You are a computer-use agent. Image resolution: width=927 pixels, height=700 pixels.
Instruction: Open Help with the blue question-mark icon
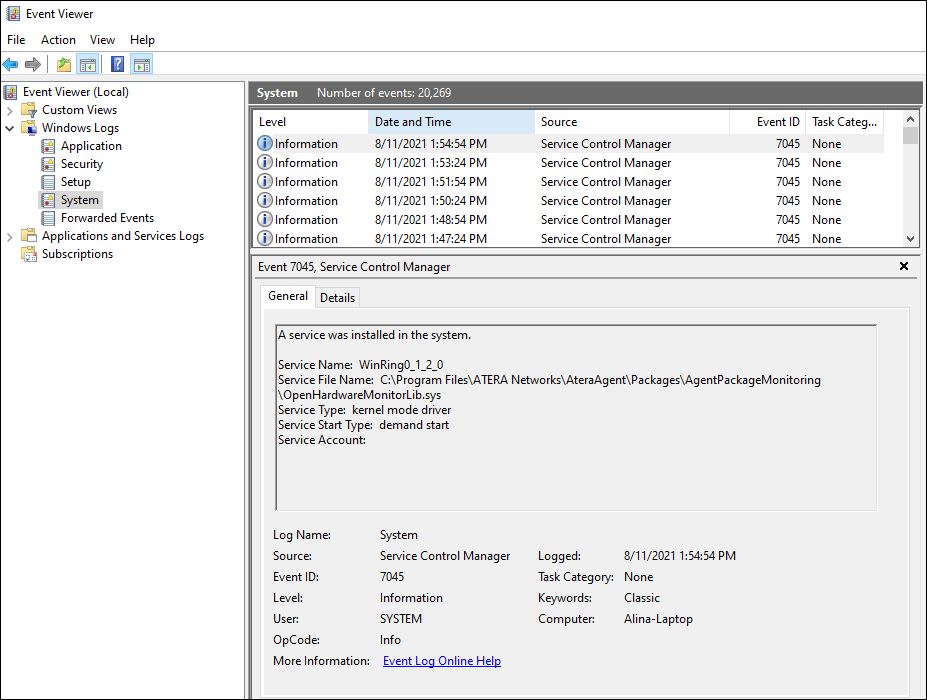click(x=118, y=64)
